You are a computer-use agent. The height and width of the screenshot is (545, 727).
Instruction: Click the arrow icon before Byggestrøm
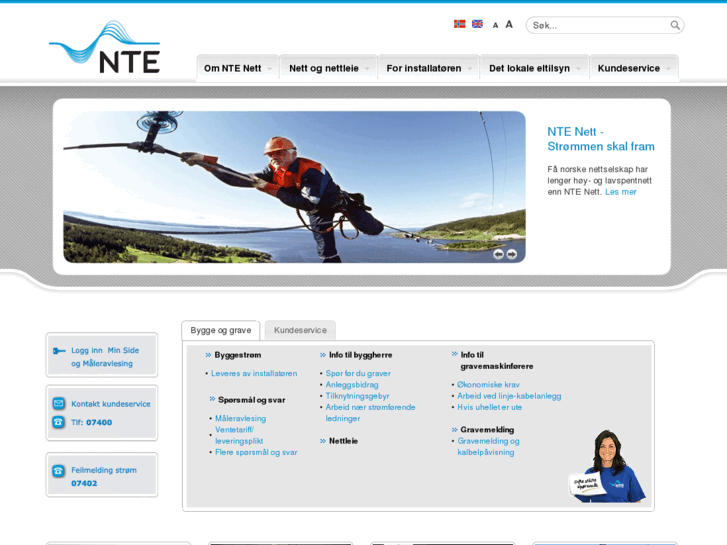[x=208, y=355]
